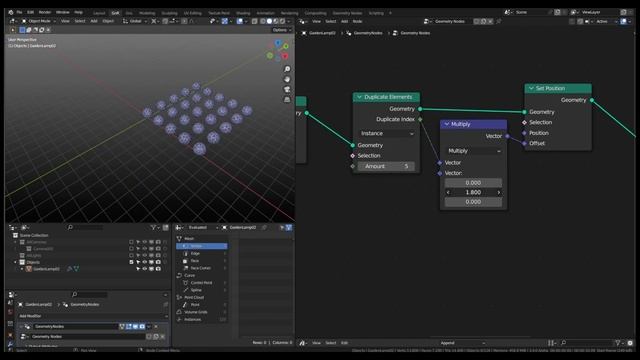Click the Offset input socket on Set Position
Viewport: 640px width, 360px height.
(x=524, y=144)
